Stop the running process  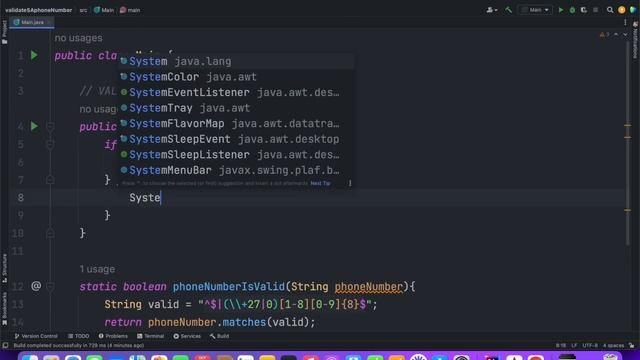596,10
